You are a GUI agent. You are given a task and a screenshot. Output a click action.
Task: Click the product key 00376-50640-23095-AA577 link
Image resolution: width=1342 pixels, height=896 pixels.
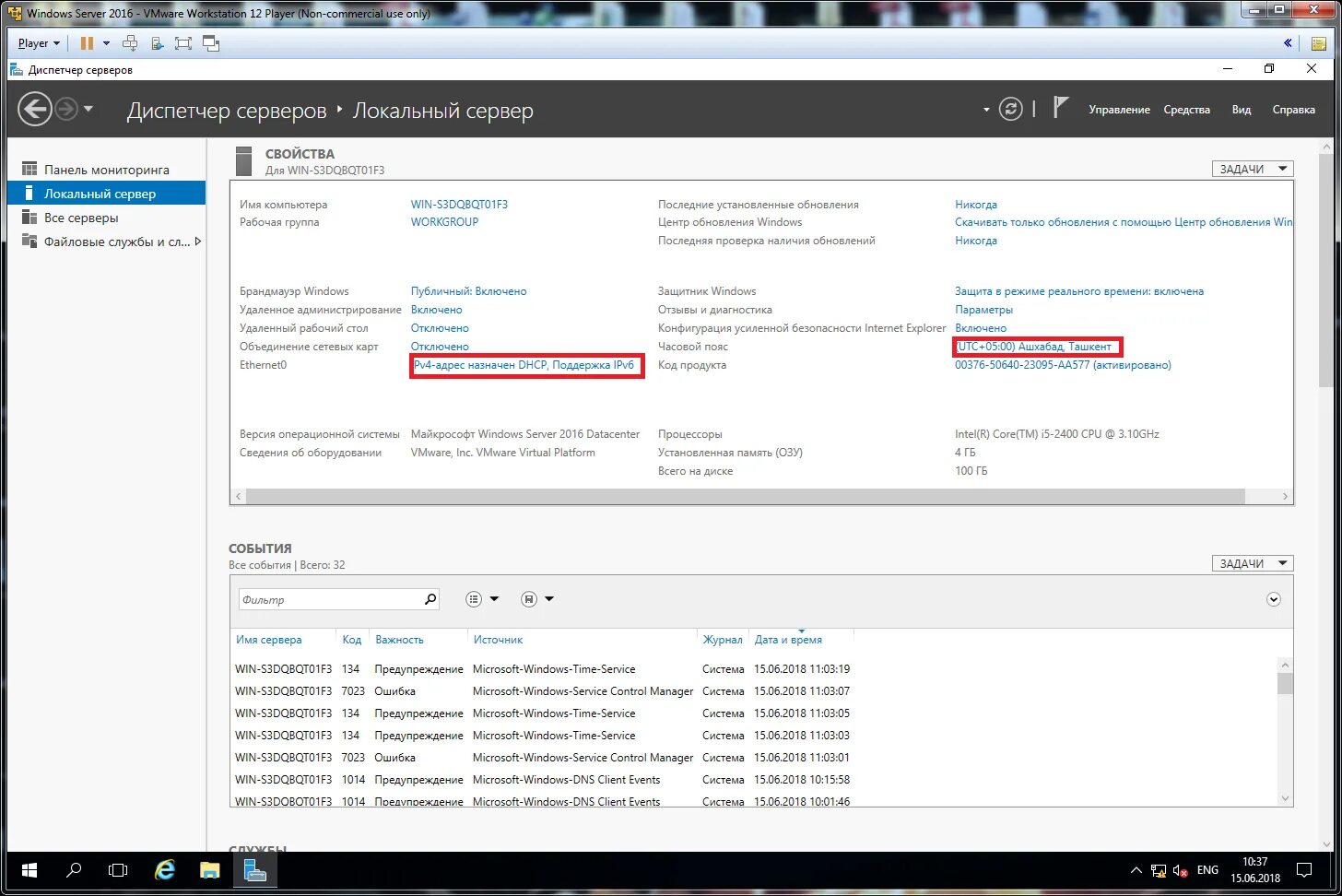[1063, 365]
